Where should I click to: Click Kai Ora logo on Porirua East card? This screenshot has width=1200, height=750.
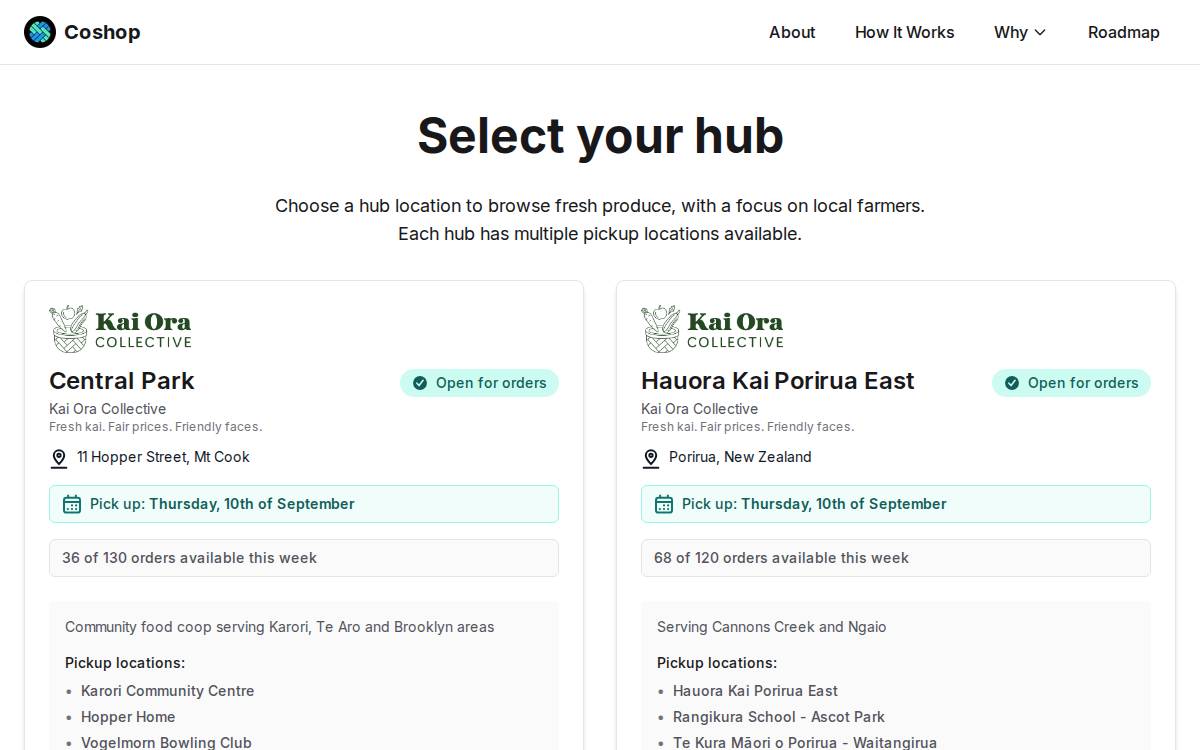pos(712,329)
